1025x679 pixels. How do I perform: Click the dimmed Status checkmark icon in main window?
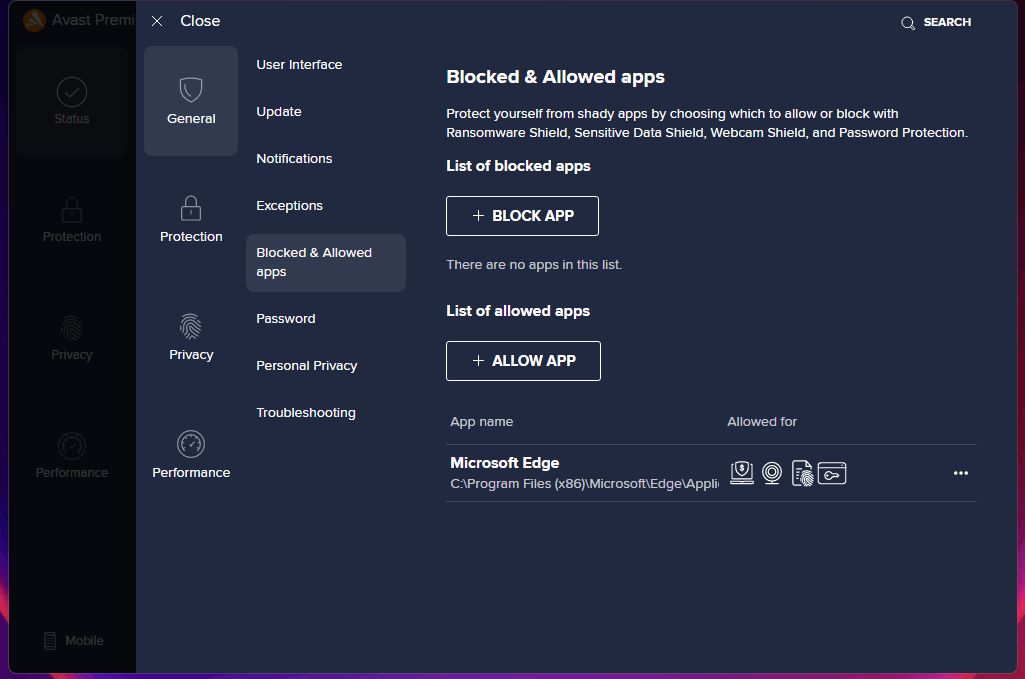coord(72,91)
